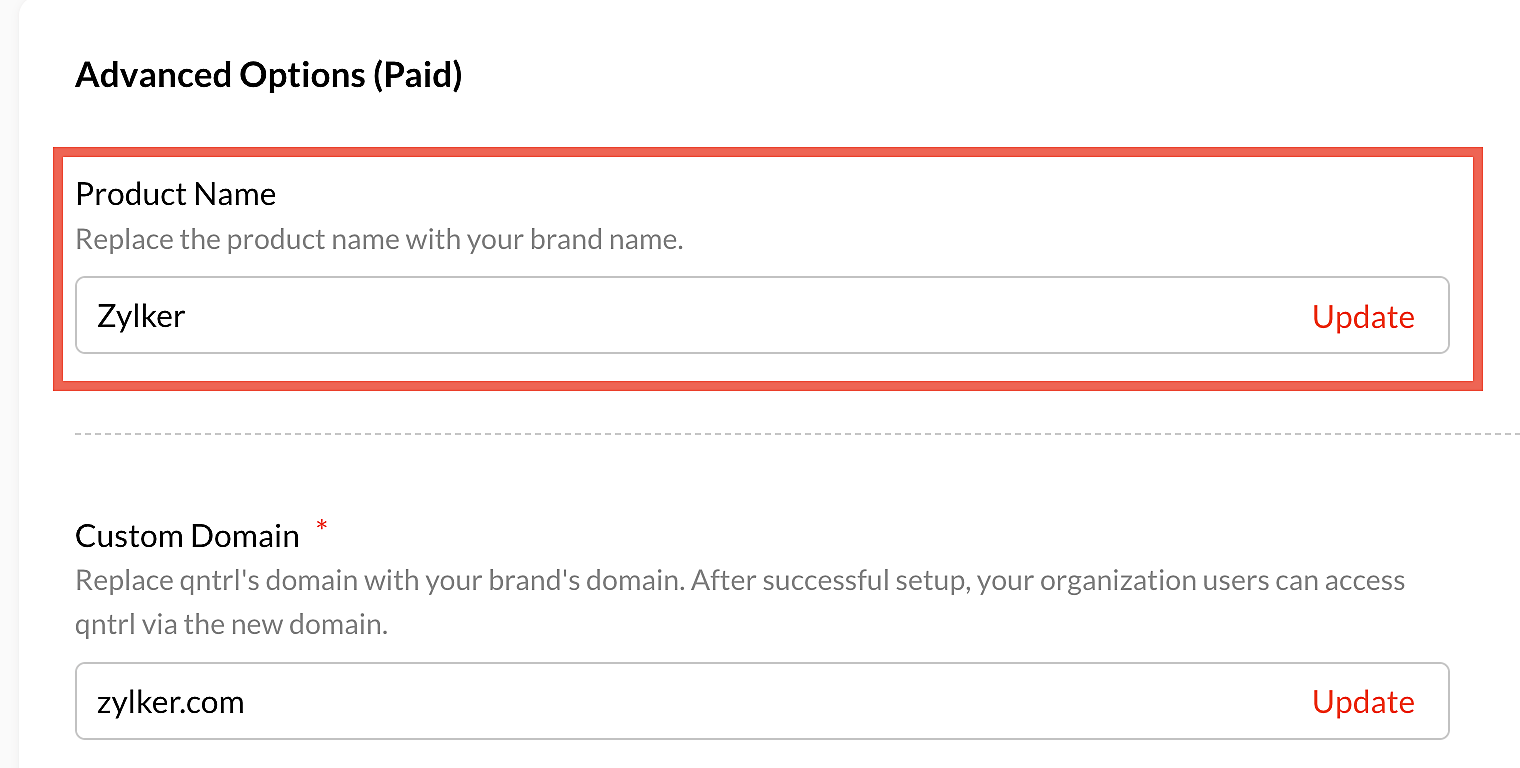Select the Advanced Options (Paid) heading
Viewport: 1520px width, 768px height.
click(x=268, y=75)
